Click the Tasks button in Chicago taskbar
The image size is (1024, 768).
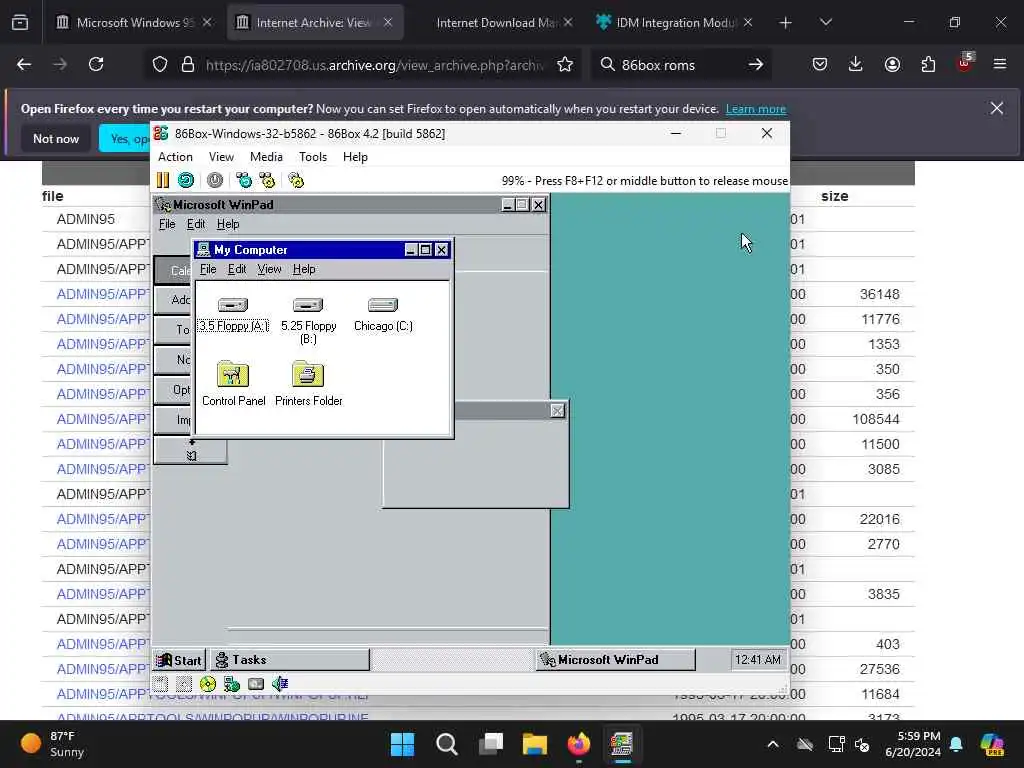290,660
